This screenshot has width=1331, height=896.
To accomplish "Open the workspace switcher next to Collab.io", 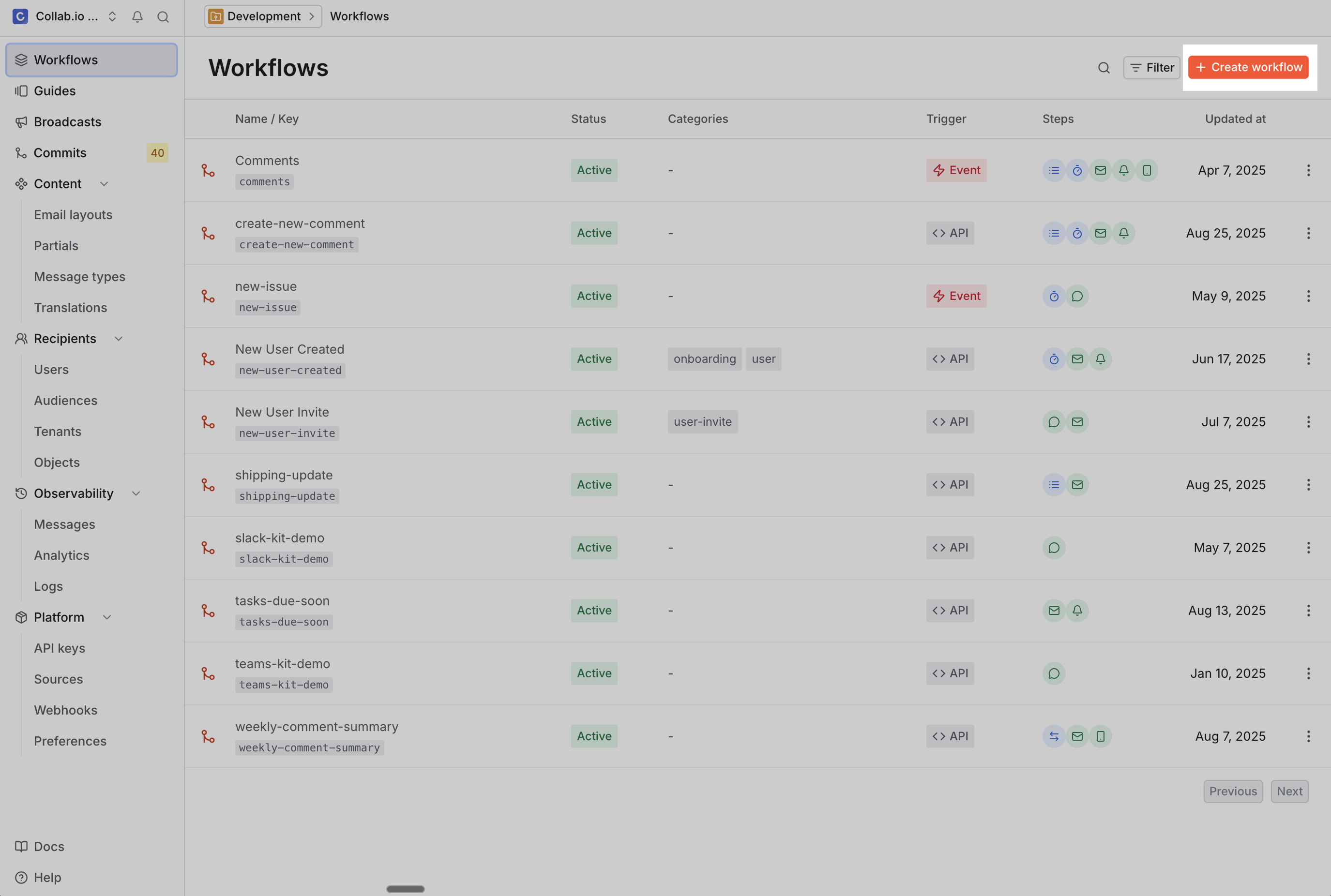I will click(112, 16).
